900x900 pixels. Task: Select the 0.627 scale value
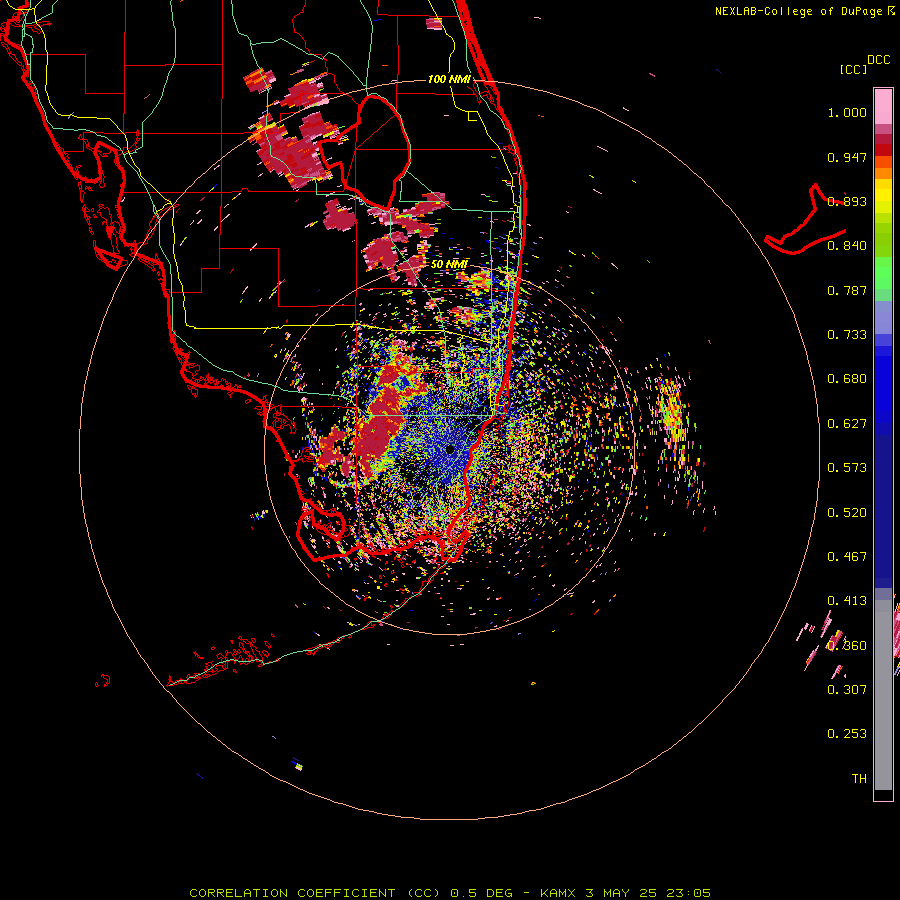click(847, 424)
